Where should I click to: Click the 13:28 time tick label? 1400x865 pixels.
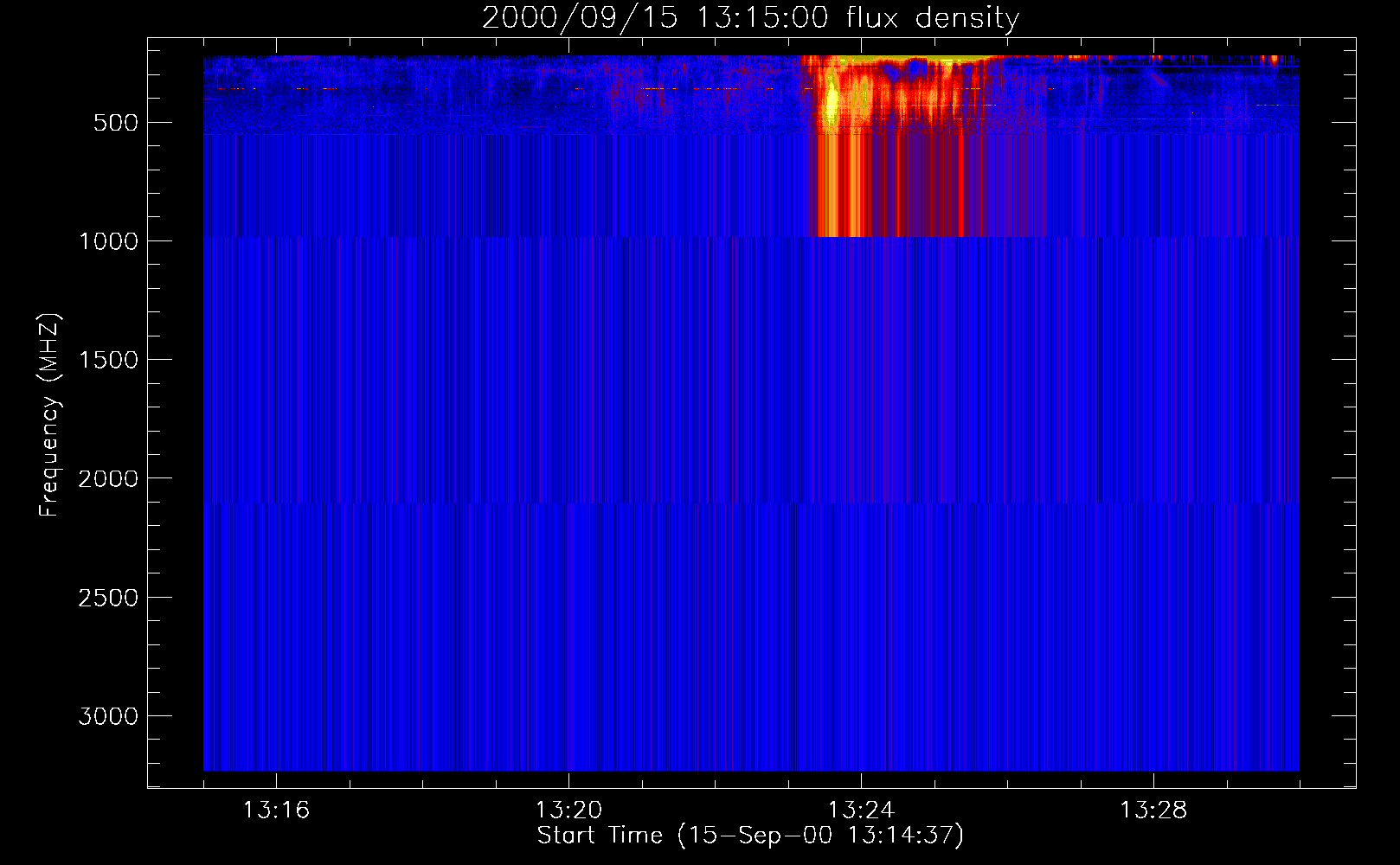pyautogui.click(x=1153, y=811)
